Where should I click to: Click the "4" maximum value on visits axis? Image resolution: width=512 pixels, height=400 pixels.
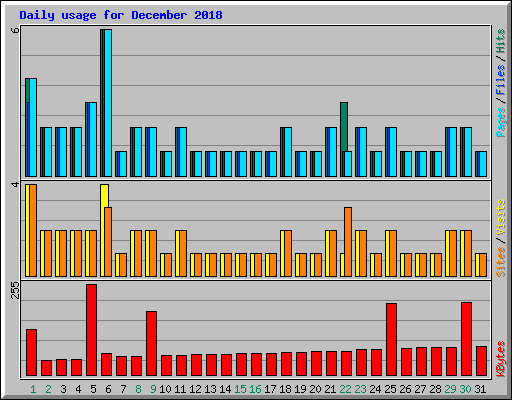[15, 184]
